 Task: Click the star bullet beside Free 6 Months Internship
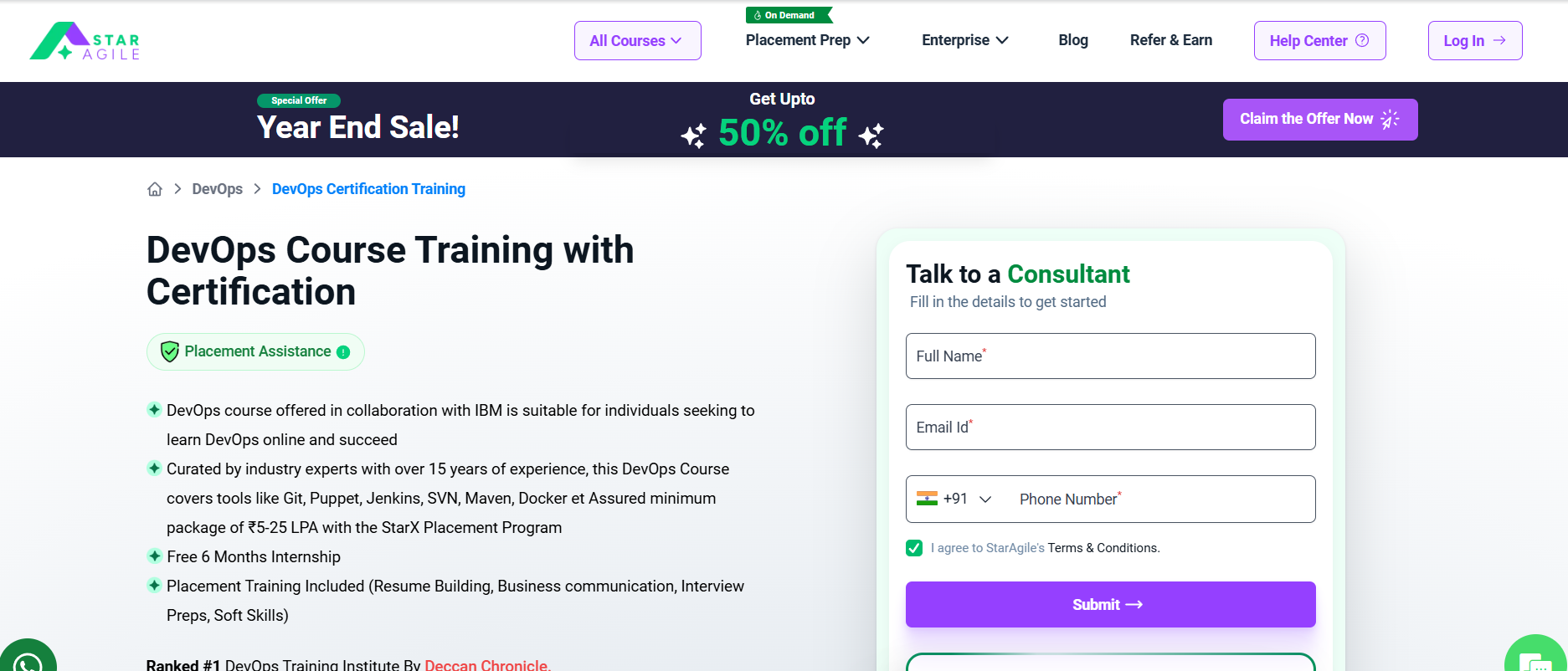(154, 556)
